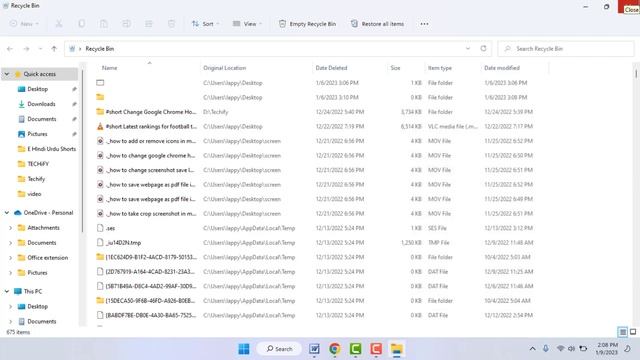Viewport: 640px width, 360px height.
Task: Open the New item menu
Action: 24,24
